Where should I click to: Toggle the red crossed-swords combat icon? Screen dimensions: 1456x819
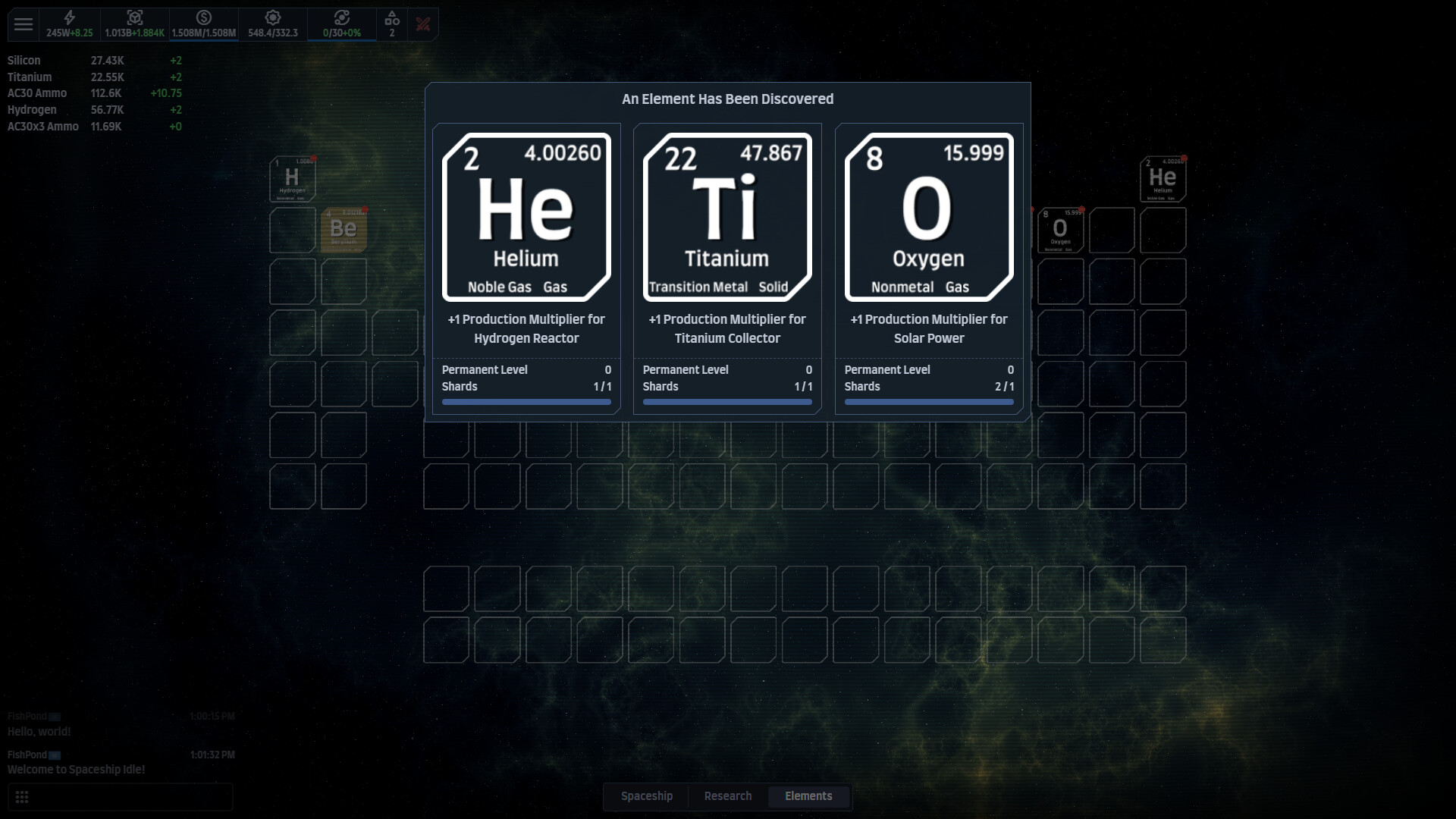click(423, 24)
